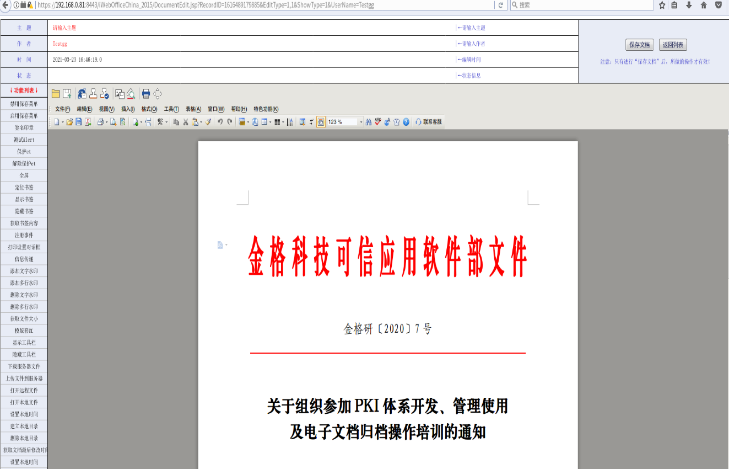Click the yellow folder icon above the menu bar
The width and height of the screenshot is (729, 469).
point(55,94)
